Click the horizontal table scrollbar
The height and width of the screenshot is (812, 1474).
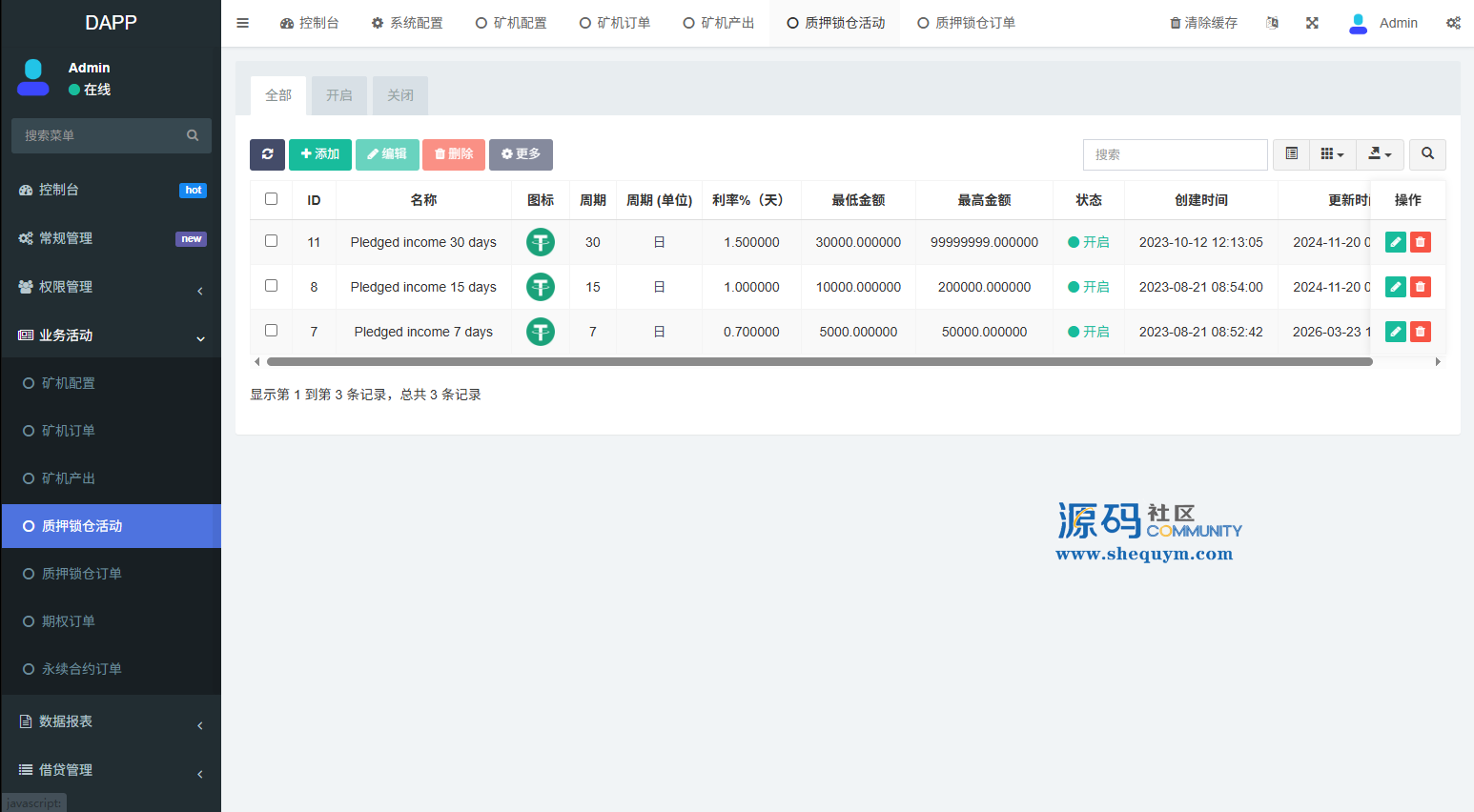coord(818,362)
